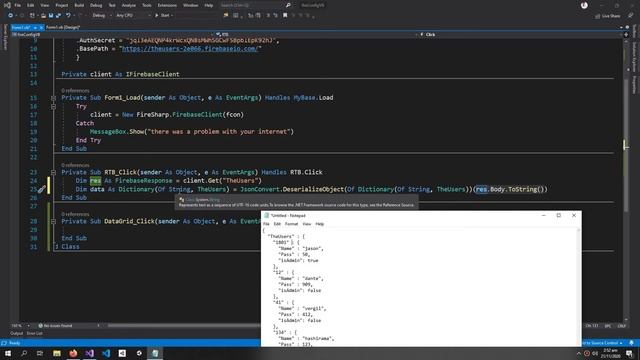Show hidden system tray icons
This screenshot has width=640, height=360.
tap(578, 353)
